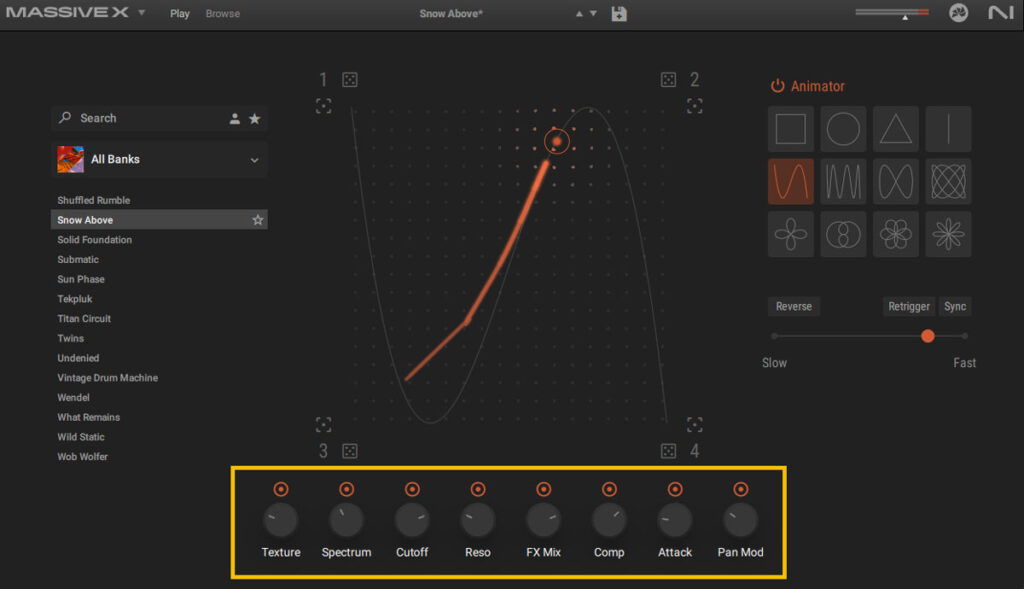Click the capture snapshot icon above corner 4
This screenshot has width=1024, height=589.
click(695, 425)
